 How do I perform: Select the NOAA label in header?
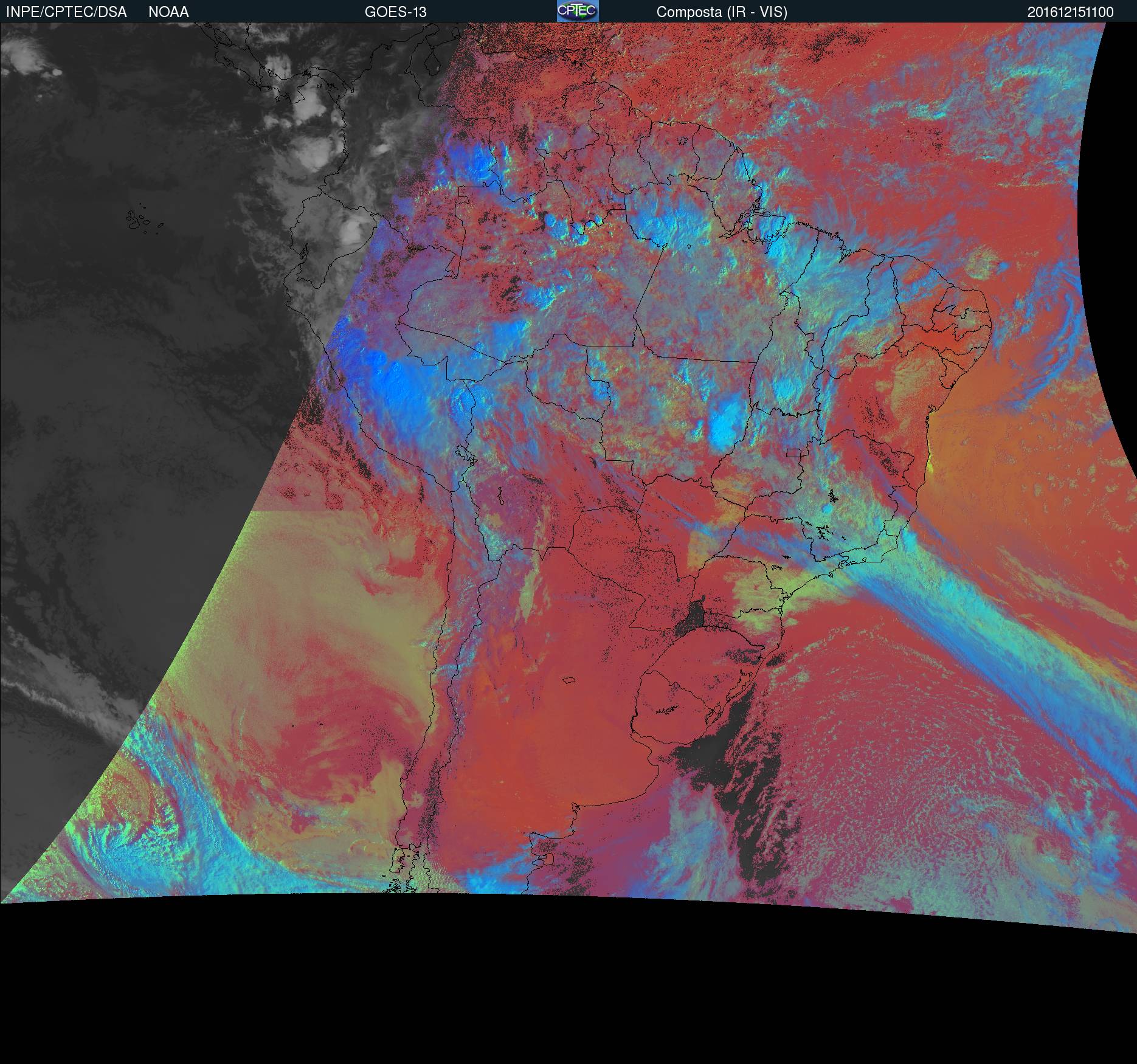point(168,12)
